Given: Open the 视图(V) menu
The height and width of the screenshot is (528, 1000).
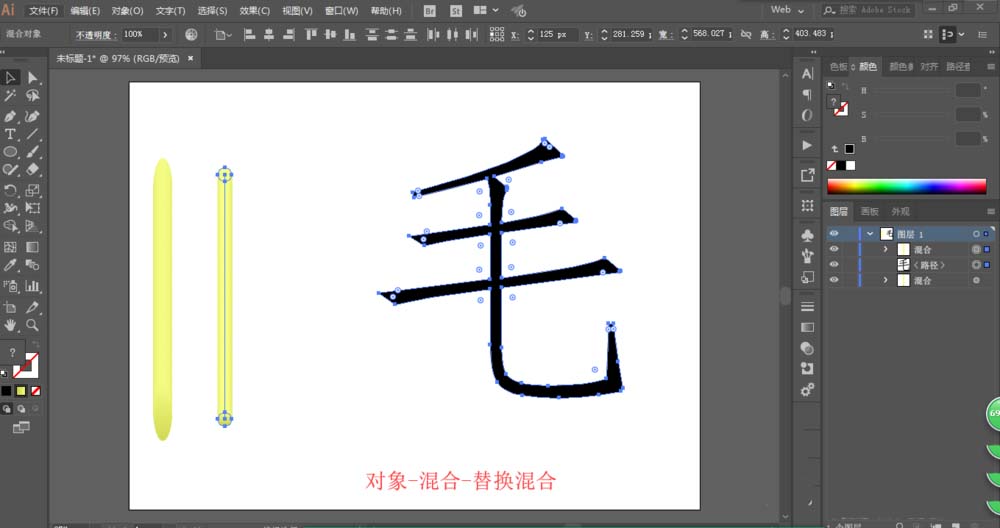Looking at the screenshot, I should (x=297, y=11).
